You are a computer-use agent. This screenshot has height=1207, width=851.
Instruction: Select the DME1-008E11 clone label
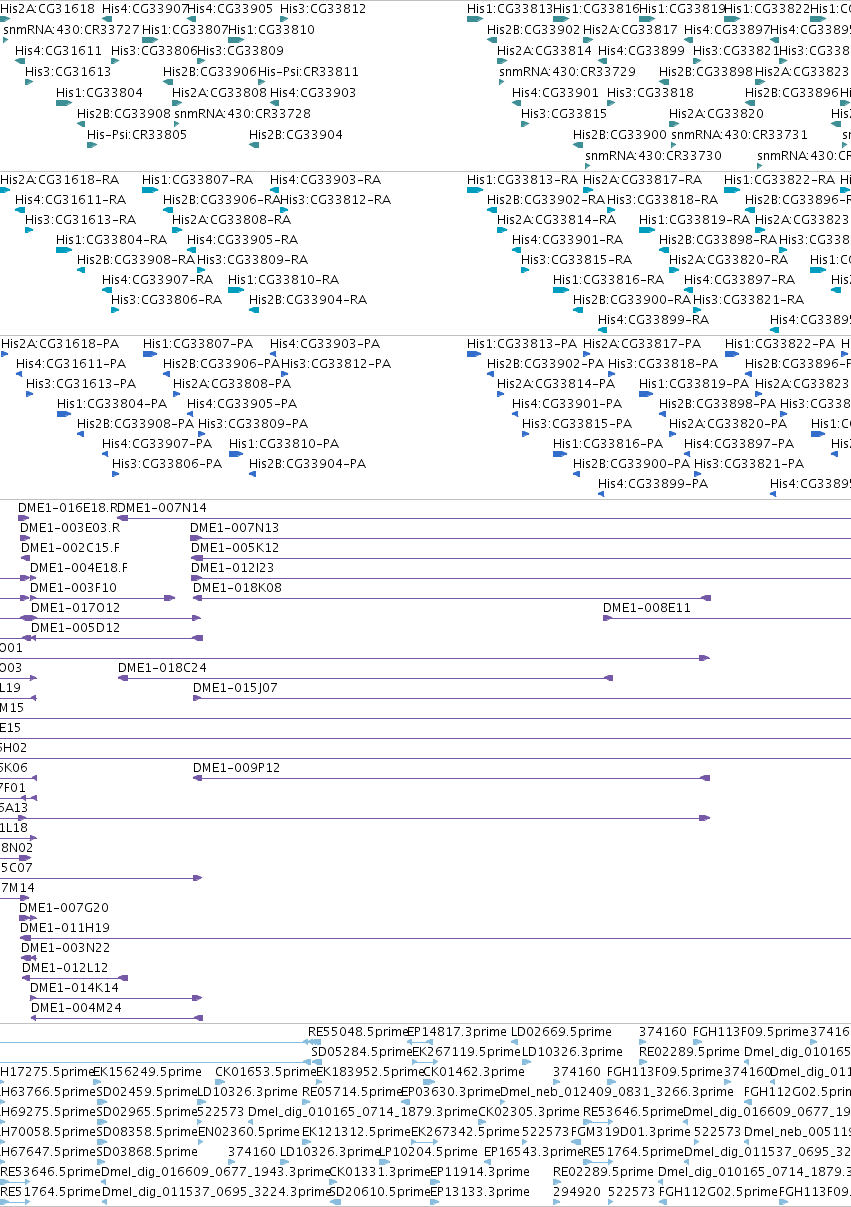click(647, 608)
